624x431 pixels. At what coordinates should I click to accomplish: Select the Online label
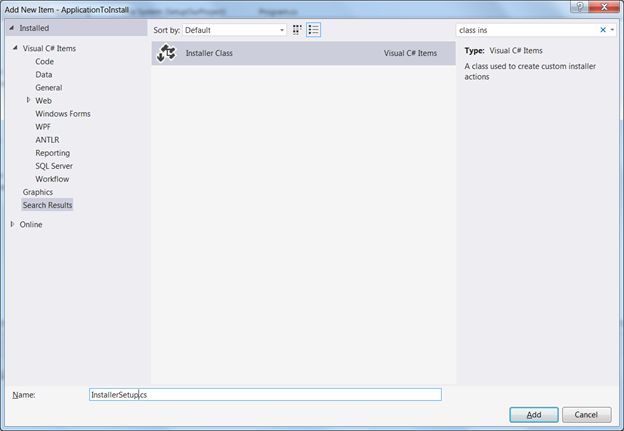pyautogui.click(x=31, y=224)
